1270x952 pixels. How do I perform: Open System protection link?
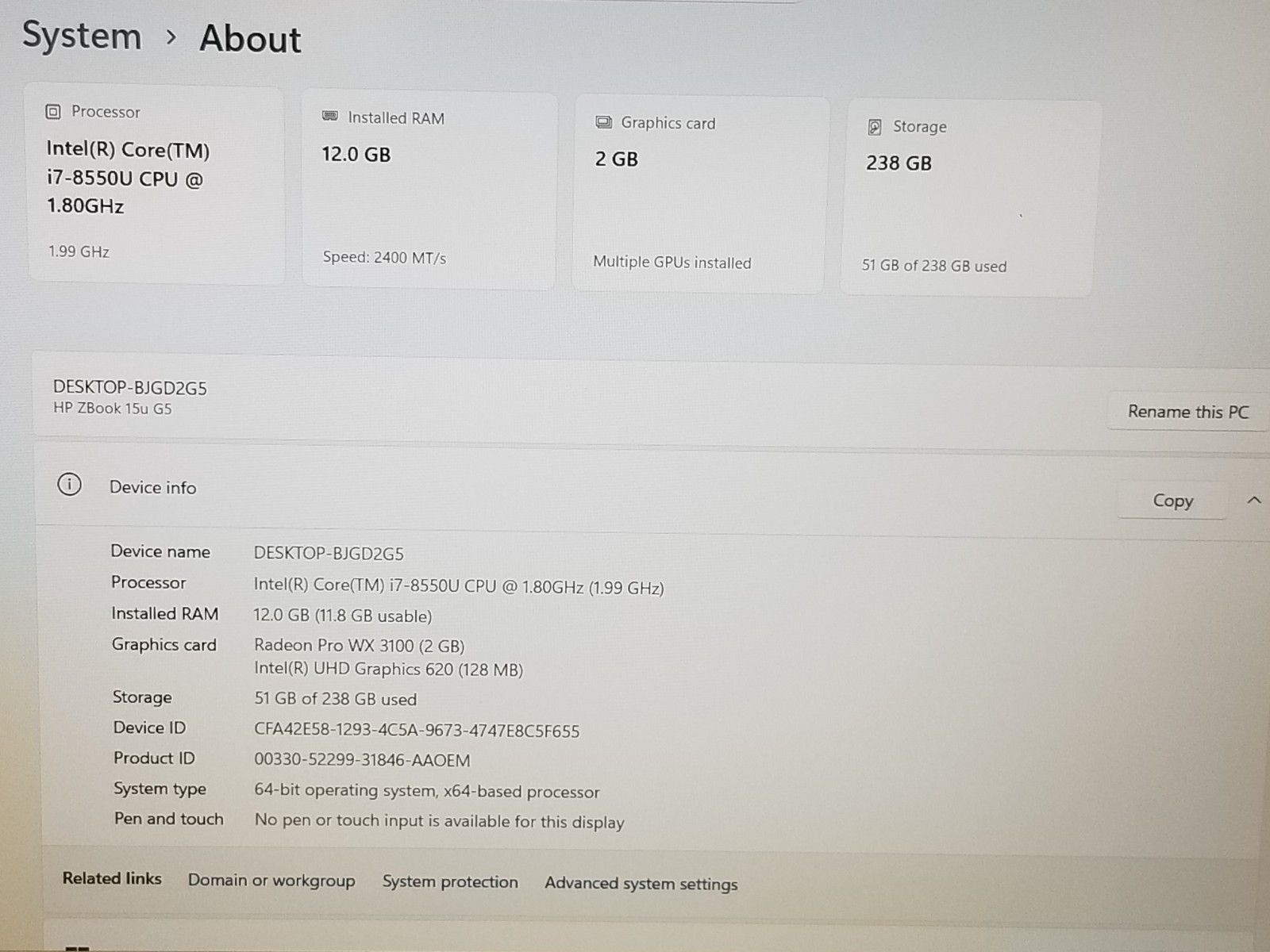[x=450, y=881]
